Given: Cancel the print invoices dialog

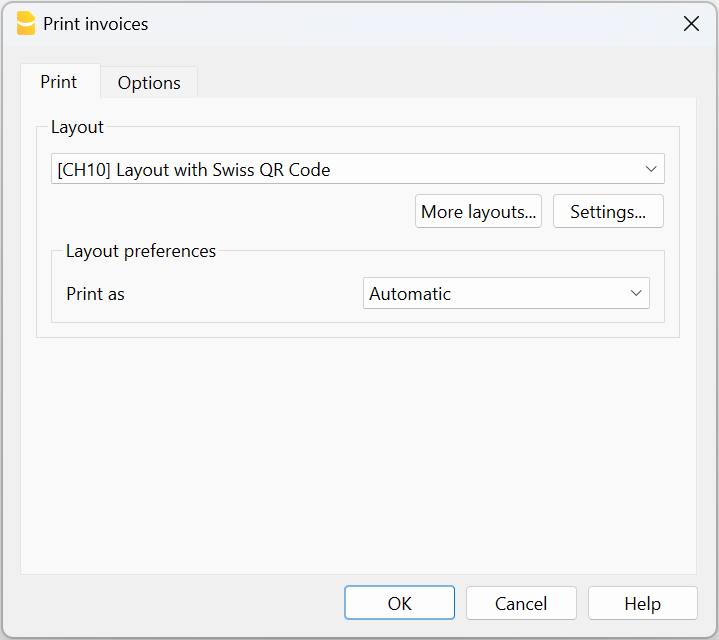Looking at the screenshot, I should coord(521,603).
